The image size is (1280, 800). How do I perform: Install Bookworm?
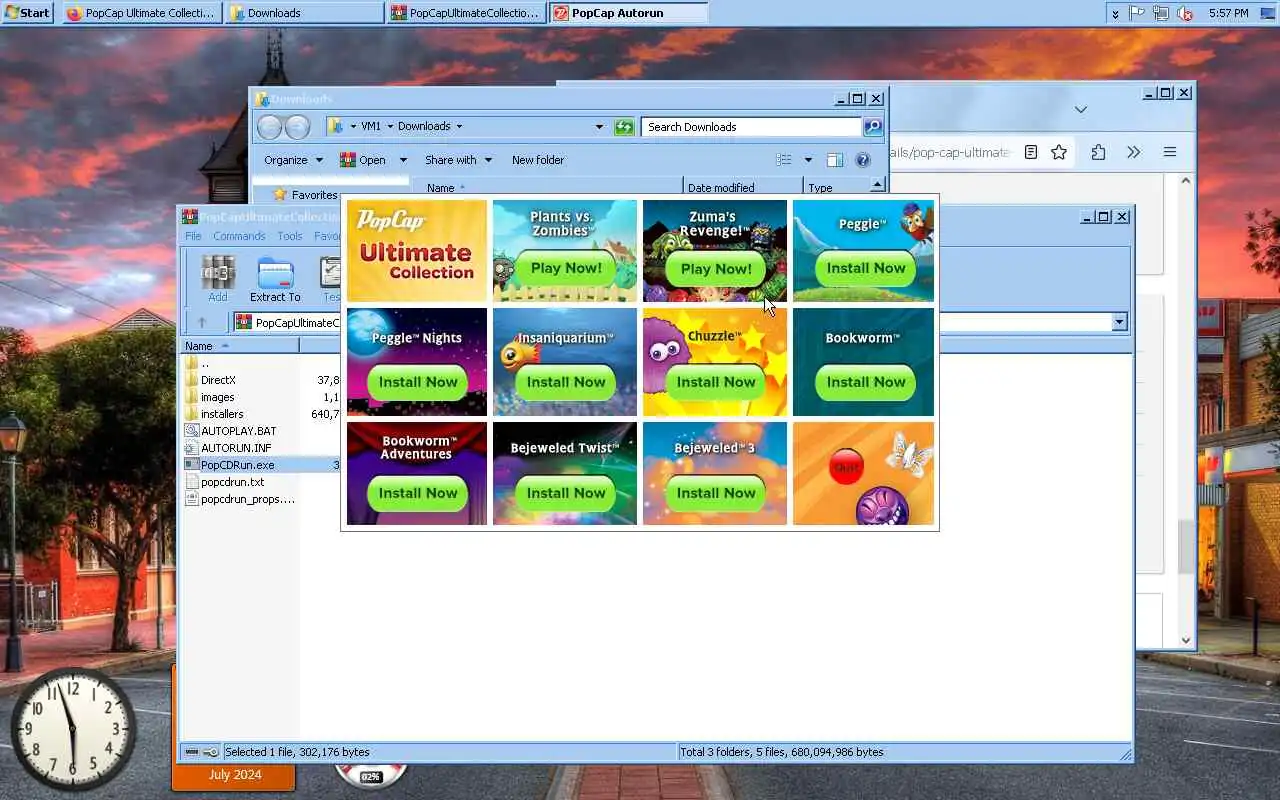point(866,382)
